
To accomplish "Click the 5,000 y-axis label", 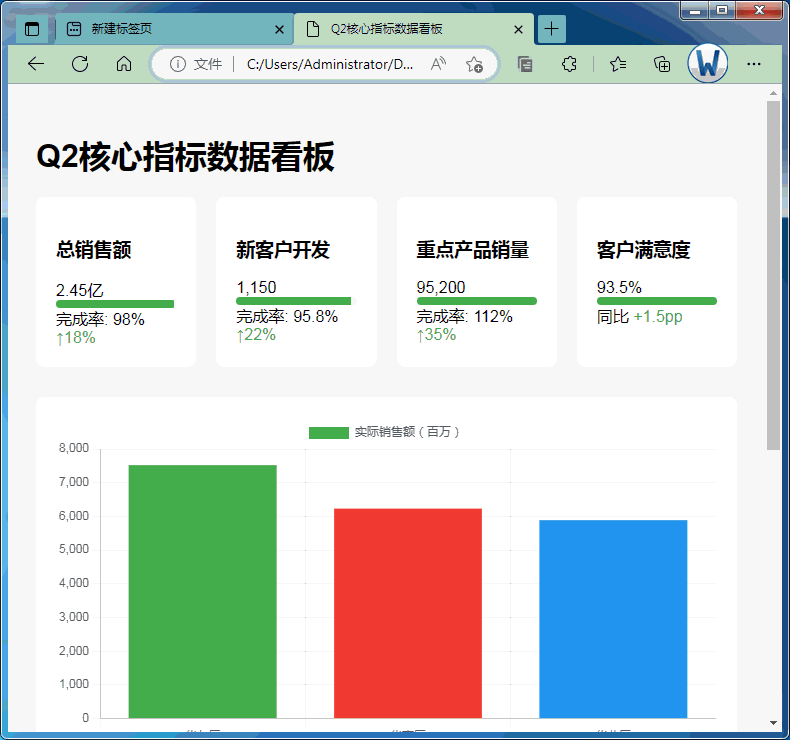I will (74, 549).
